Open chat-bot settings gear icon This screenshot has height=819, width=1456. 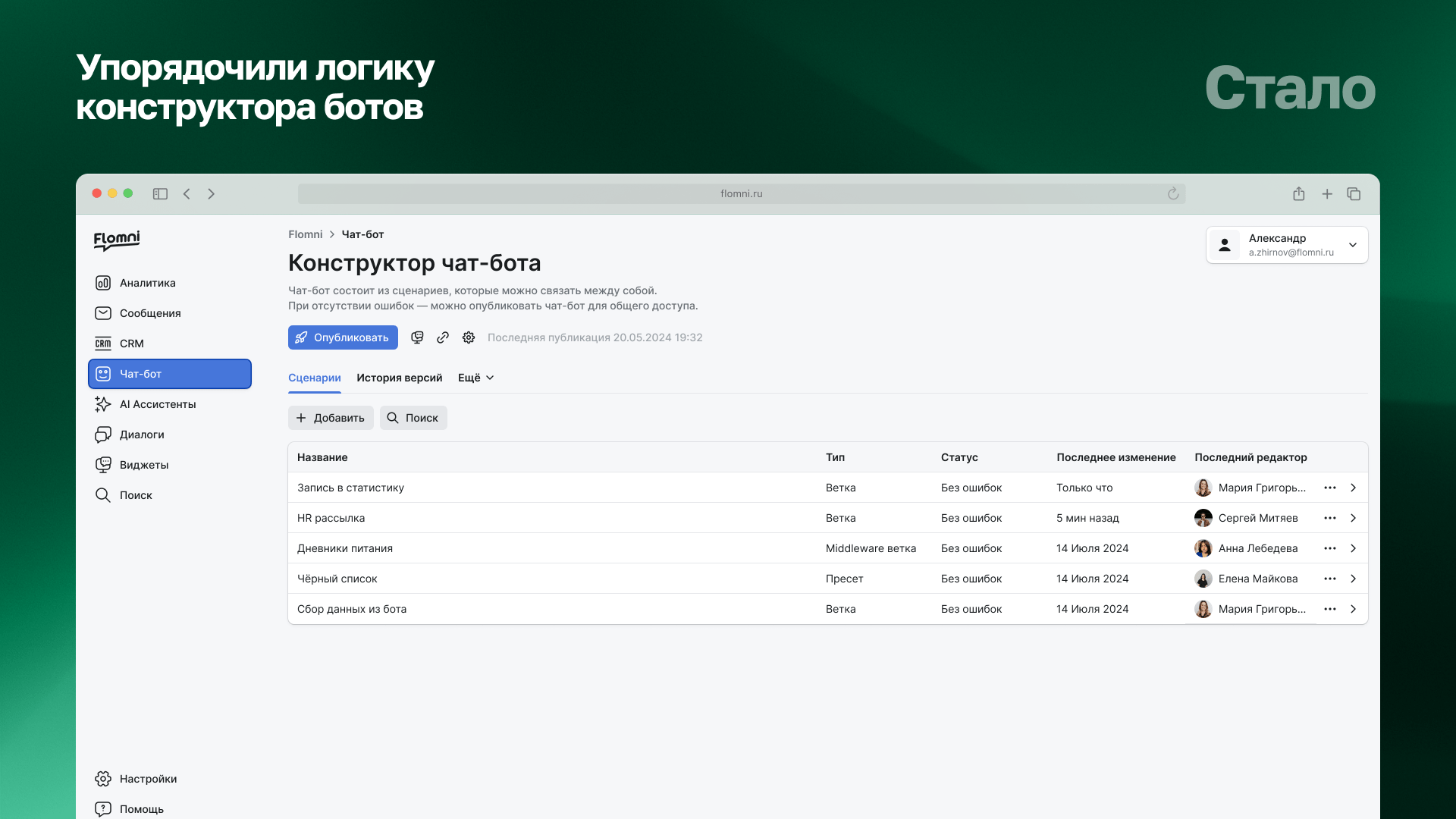pyautogui.click(x=469, y=337)
